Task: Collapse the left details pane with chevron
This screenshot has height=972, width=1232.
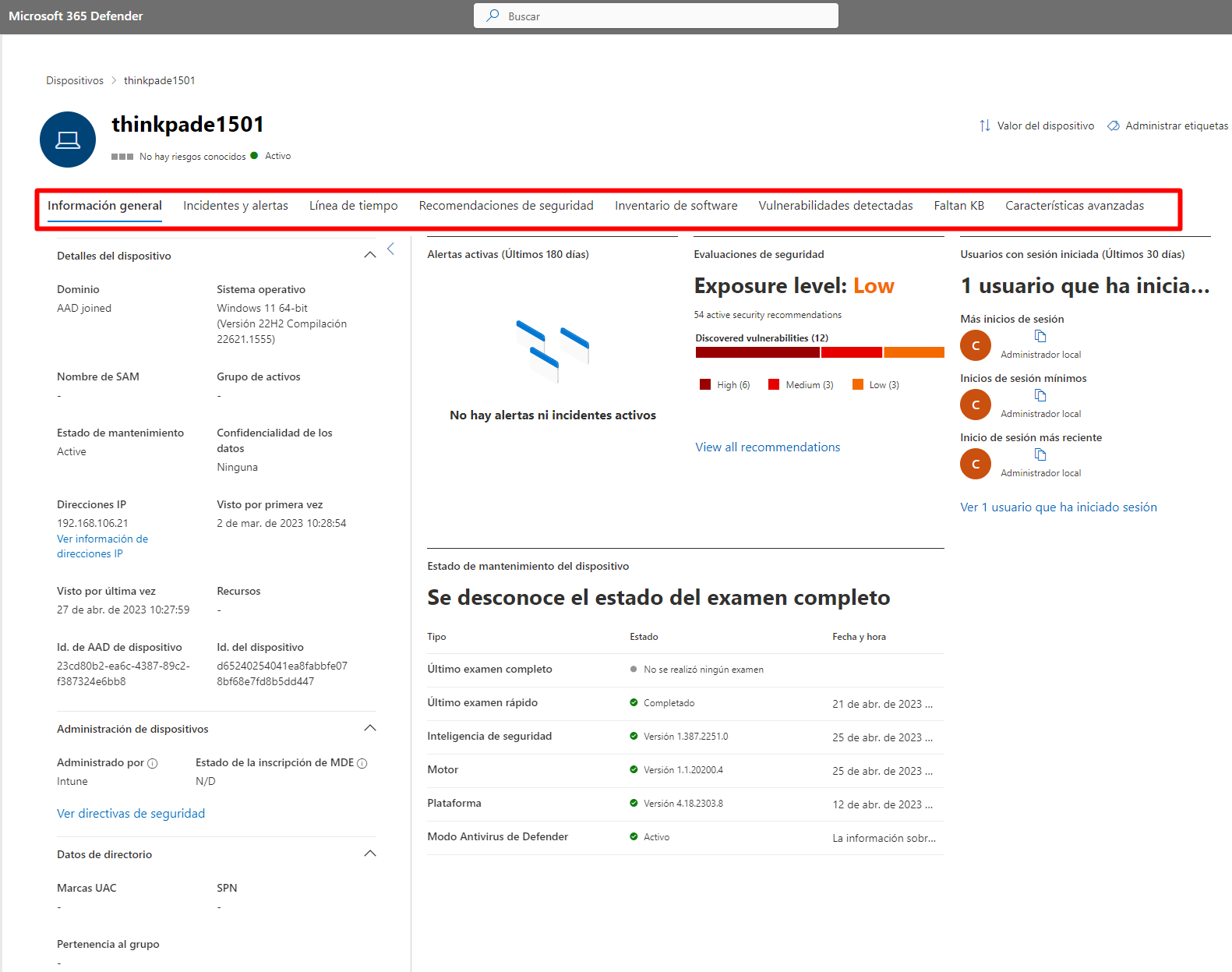Action: pos(391,249)
